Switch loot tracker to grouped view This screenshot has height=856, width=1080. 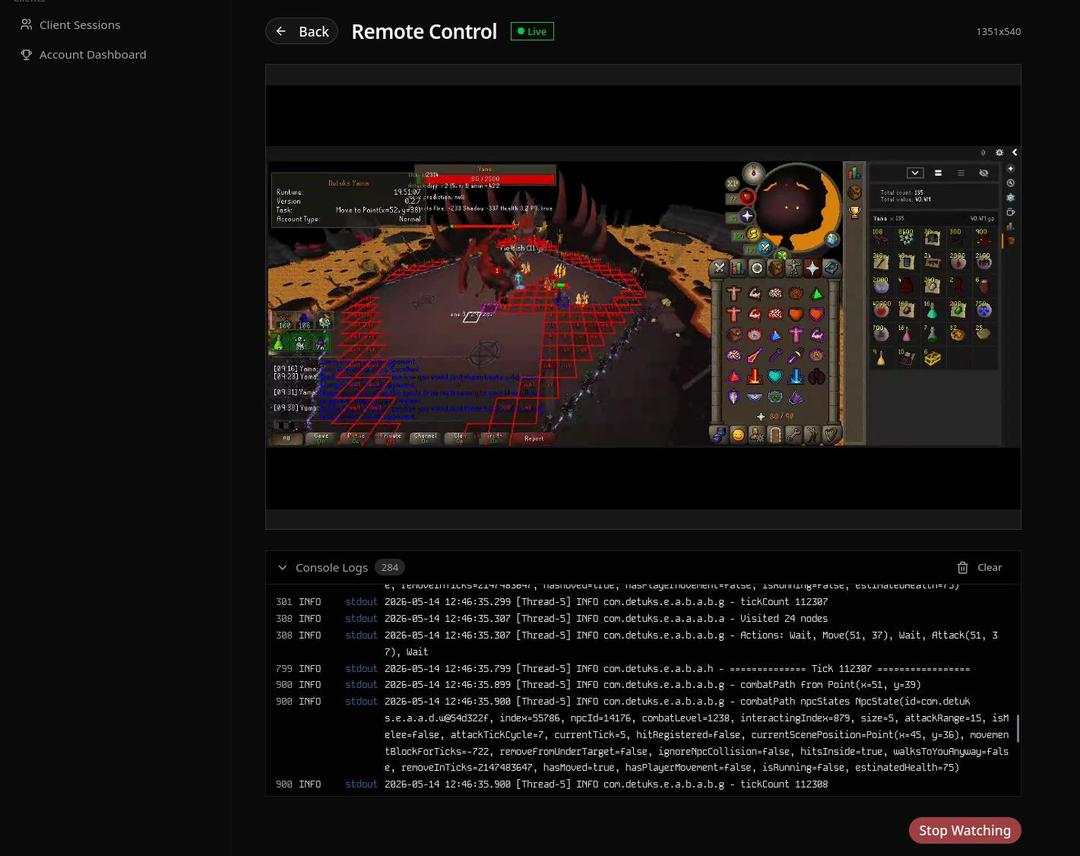pyautogui.click(x=938, y=173)
